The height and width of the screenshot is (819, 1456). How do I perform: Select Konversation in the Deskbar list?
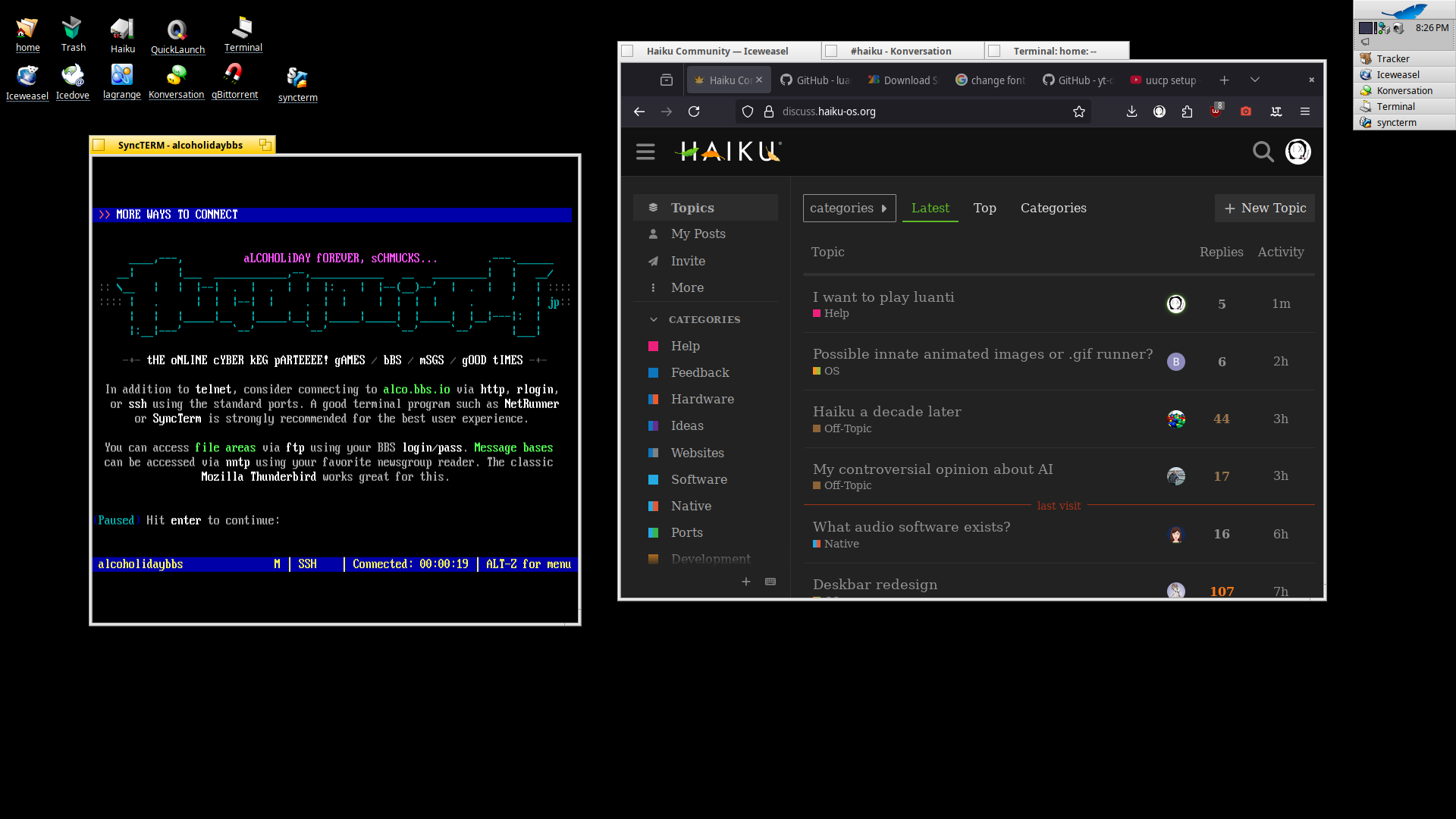tap(1404, 90)
